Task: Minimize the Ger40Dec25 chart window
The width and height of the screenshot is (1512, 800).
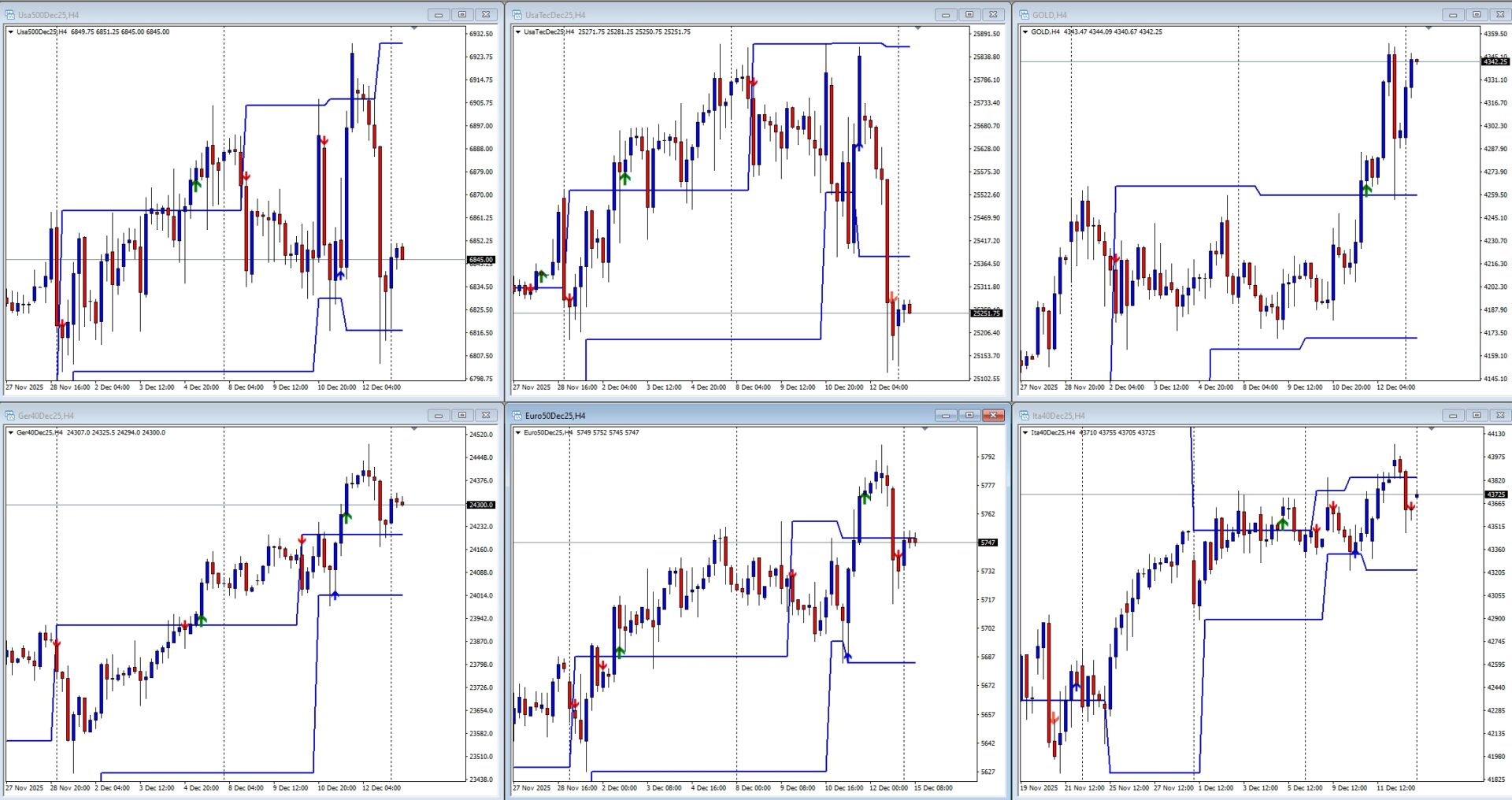Action: coord(439,415)
